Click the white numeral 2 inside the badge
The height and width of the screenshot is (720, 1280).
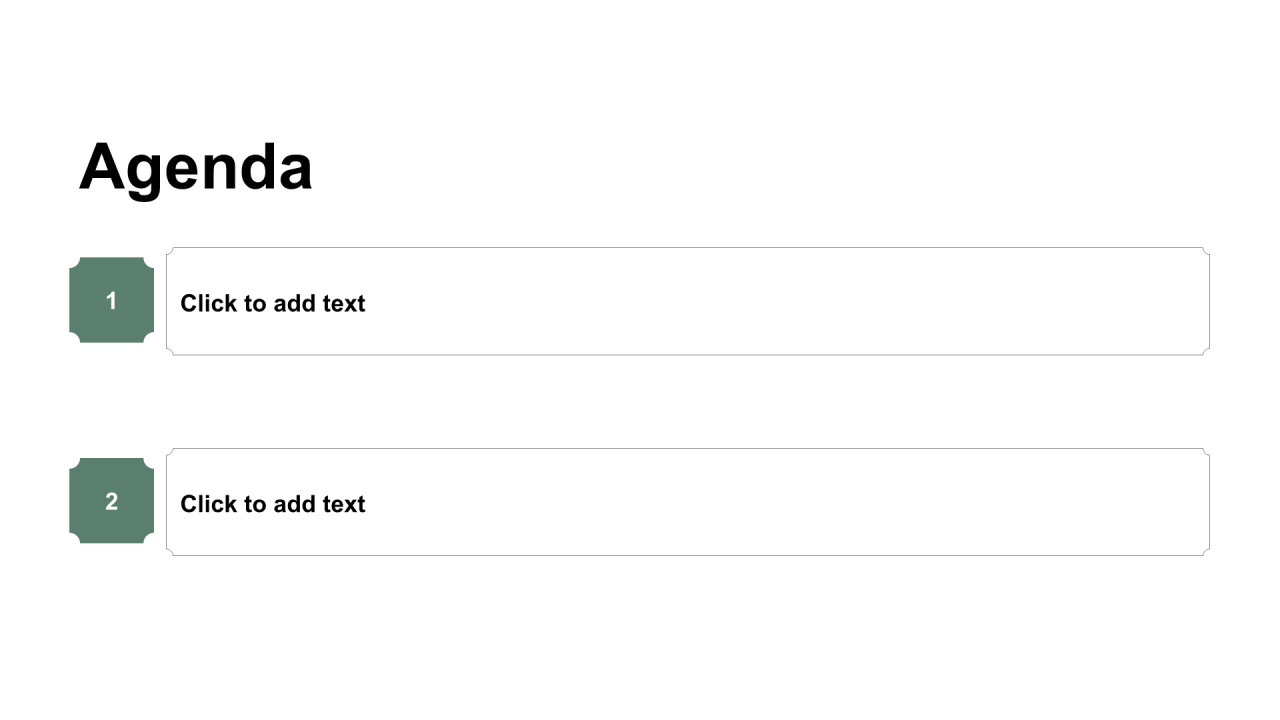111,502
